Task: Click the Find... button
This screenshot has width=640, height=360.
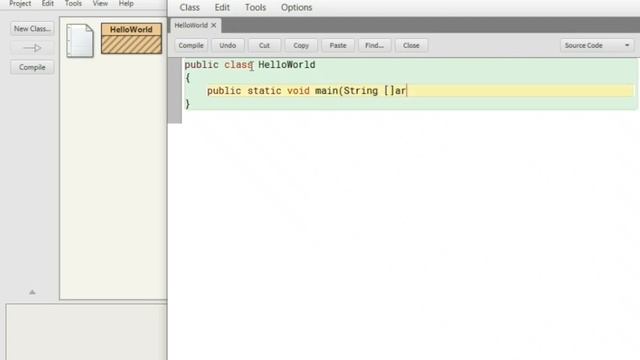Action: 375,45
